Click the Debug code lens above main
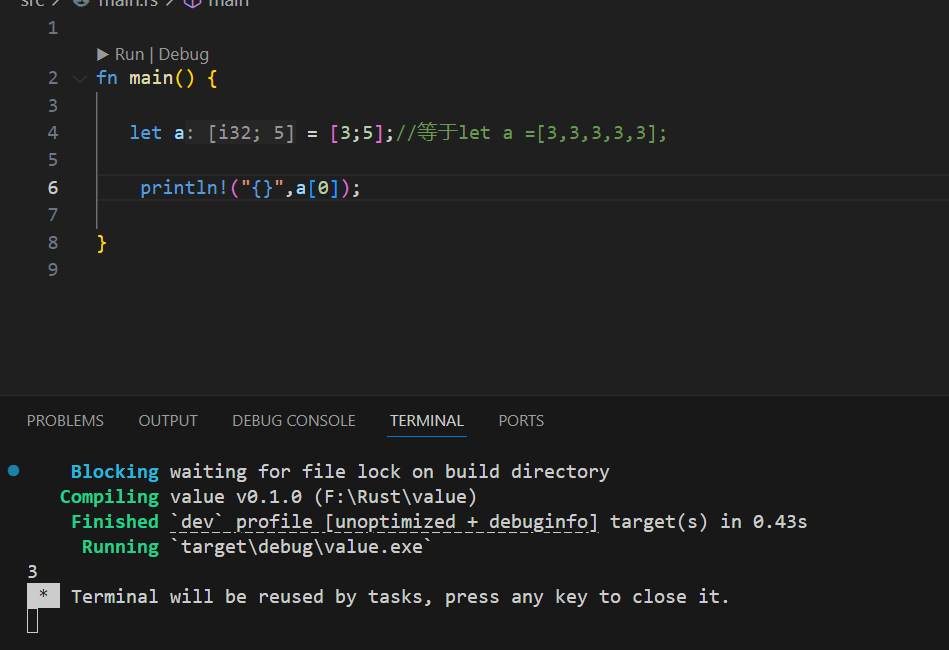The width and height of the screenshot is (949, 650). (x=183, y=54)
